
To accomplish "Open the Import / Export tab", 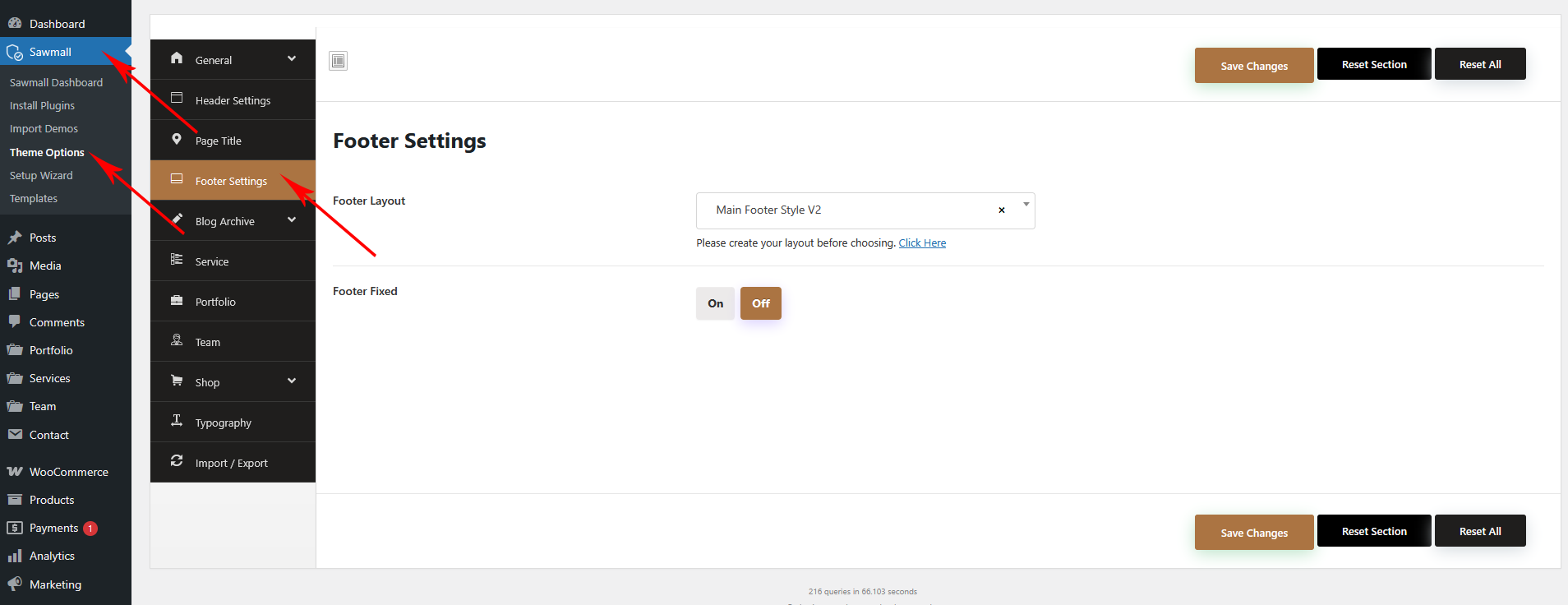I will click(233, 462).
